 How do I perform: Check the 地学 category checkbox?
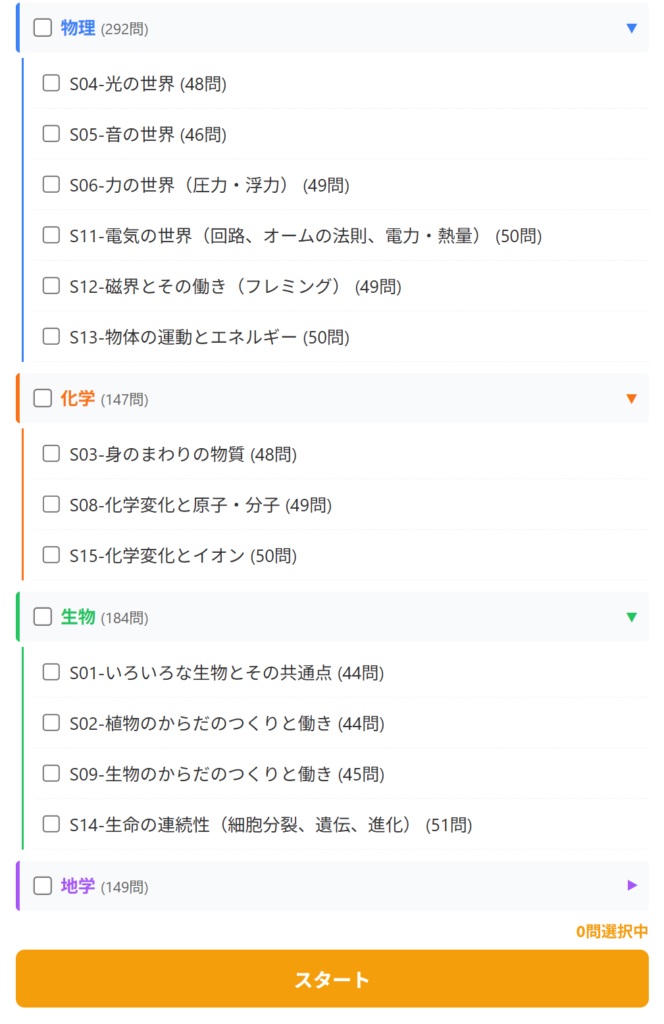(42, 885)
